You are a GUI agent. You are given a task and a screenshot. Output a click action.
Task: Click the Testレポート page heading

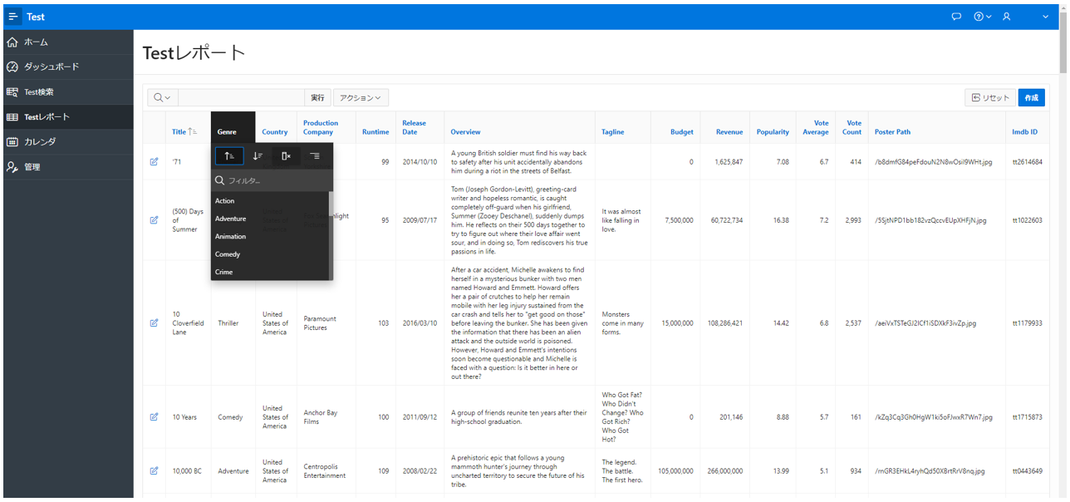(194, 53)
